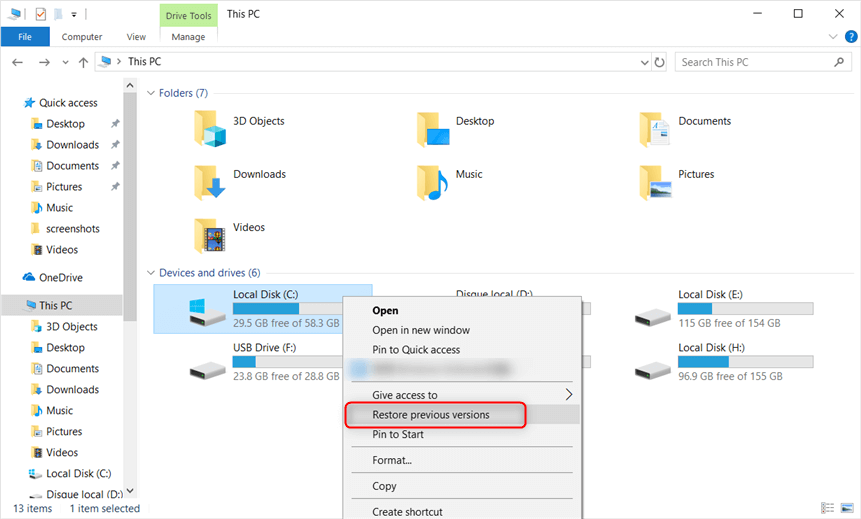This screenshot has width=861, height=519.
Task: Open the address bar history dropdown
Action: (x=645, y=62)
